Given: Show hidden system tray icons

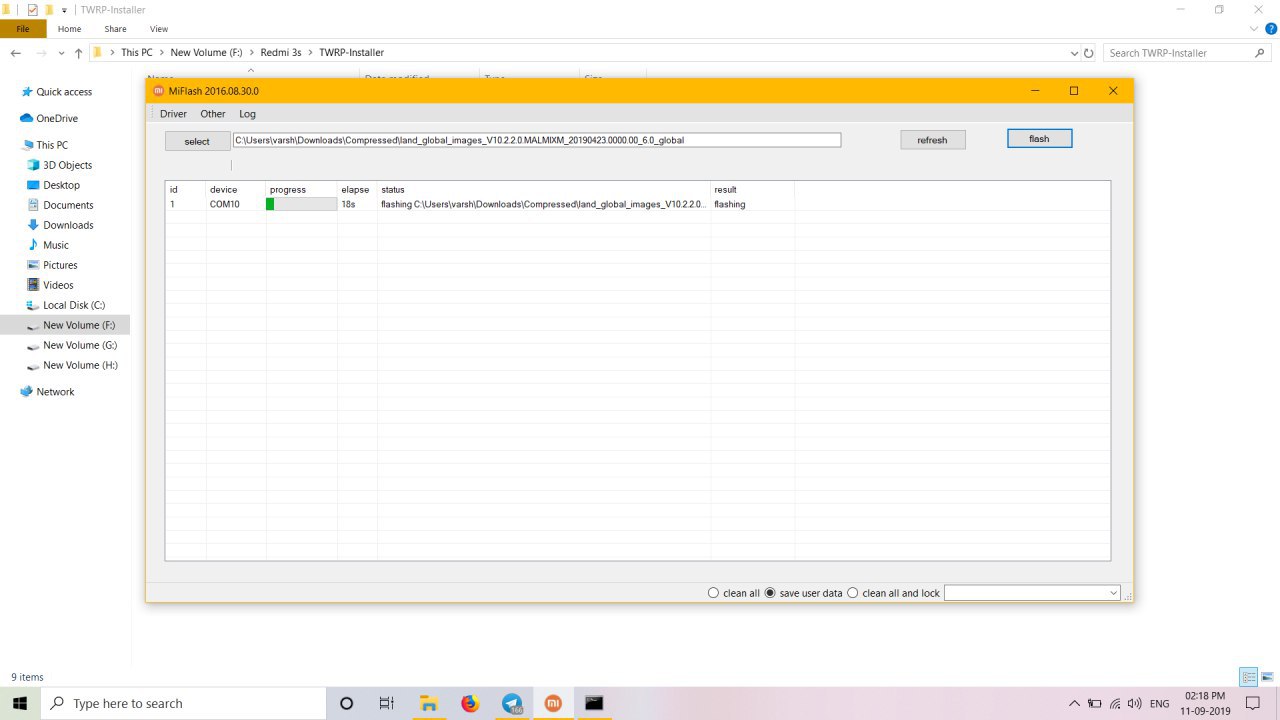Looking at the screenshot, I should [x=1075, y=703].
